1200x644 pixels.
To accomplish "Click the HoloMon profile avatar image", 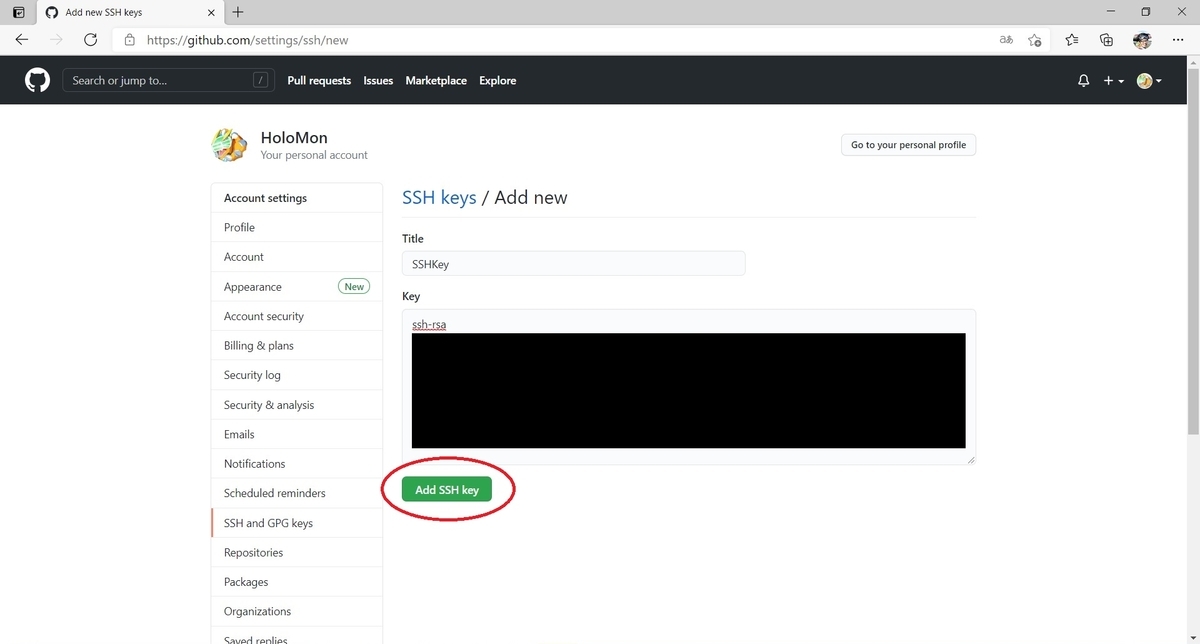I will coord(229,145).
